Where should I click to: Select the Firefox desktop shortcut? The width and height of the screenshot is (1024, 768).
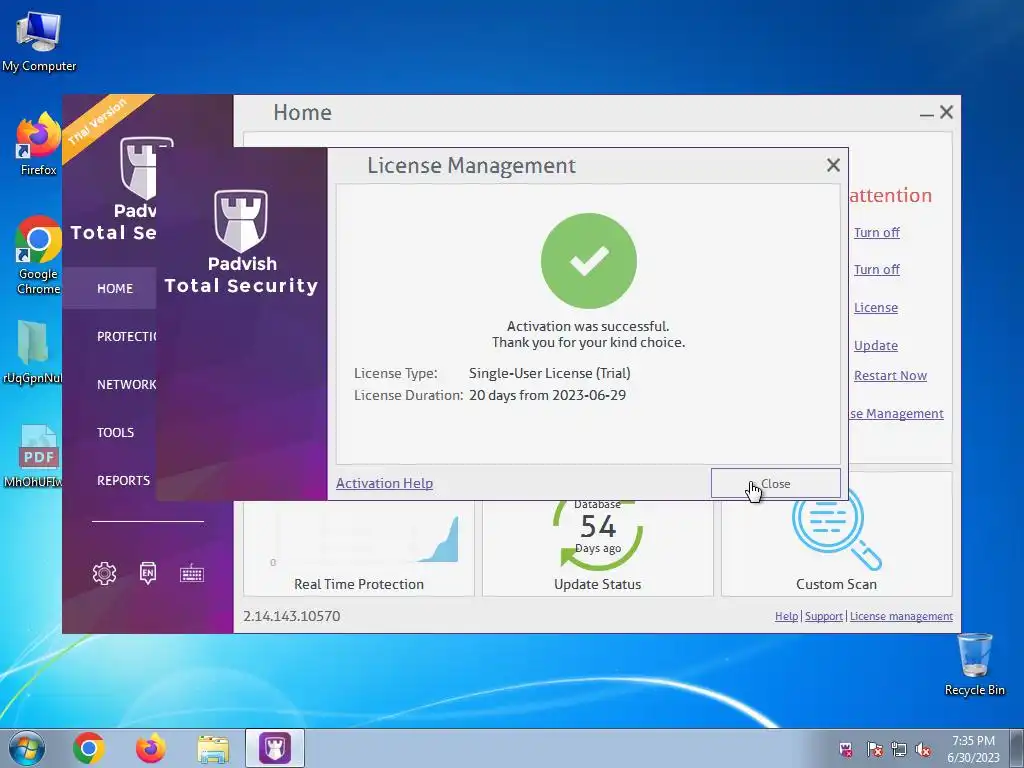click(x=39, y=144)
